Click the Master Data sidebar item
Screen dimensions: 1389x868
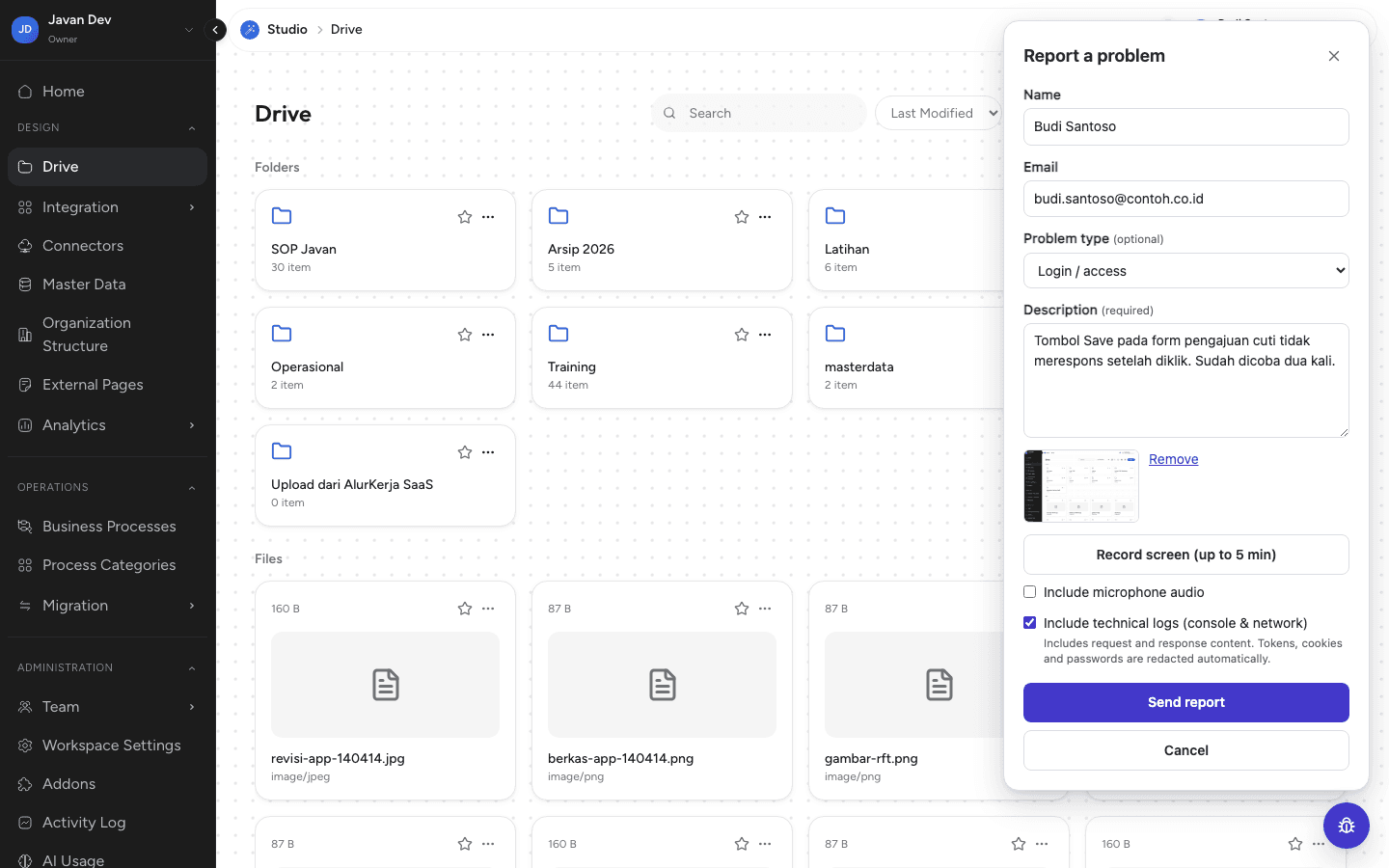[107, 285]
